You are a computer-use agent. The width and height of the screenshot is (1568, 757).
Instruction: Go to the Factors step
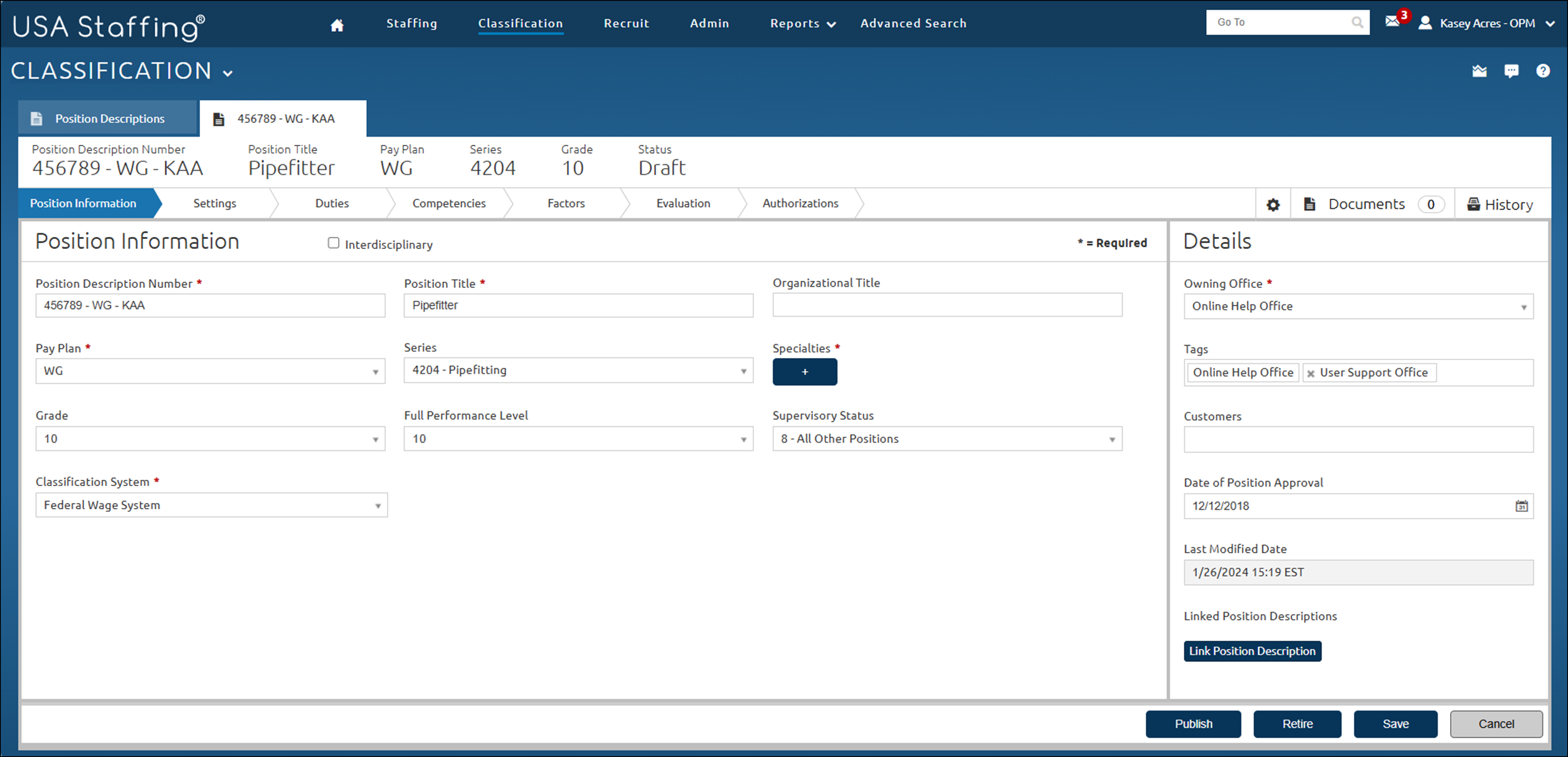coord(566,203)
